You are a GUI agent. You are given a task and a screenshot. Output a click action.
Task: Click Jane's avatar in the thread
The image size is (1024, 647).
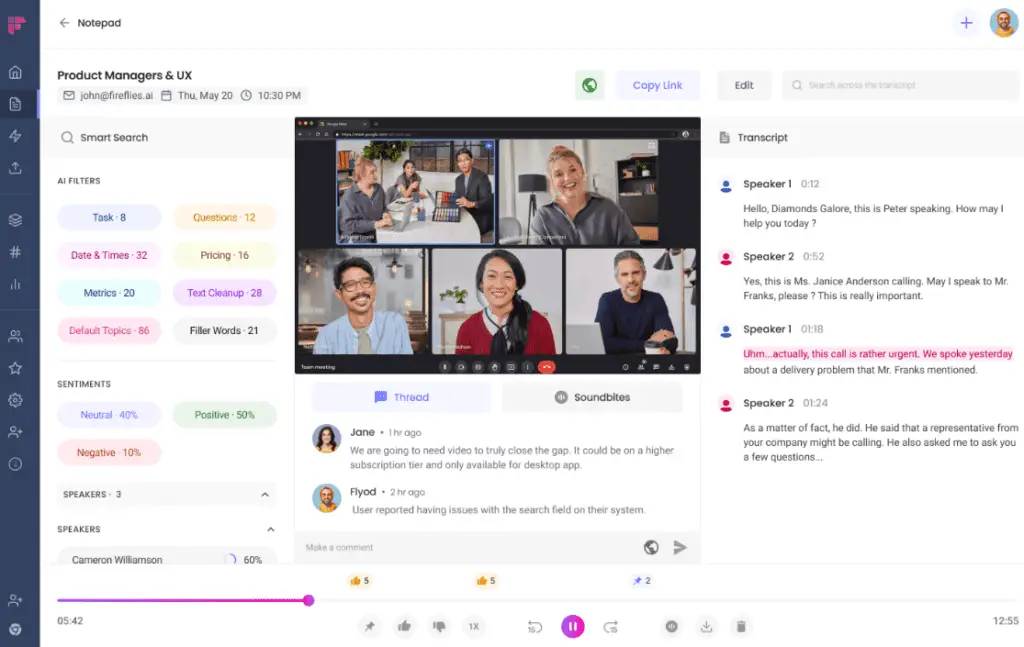tap(327, 439)
